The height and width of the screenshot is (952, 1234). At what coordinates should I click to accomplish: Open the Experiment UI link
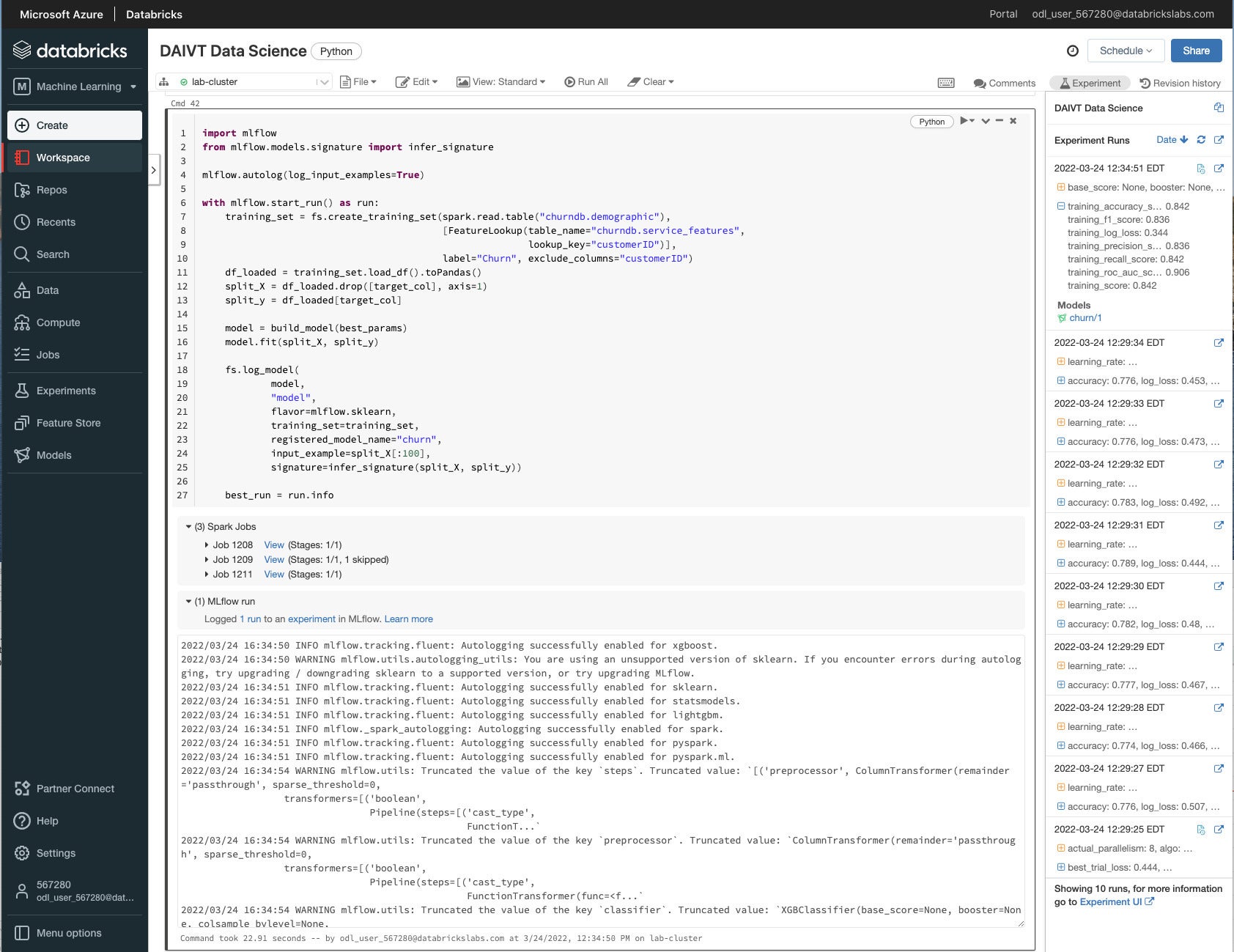pos(1117,902)
